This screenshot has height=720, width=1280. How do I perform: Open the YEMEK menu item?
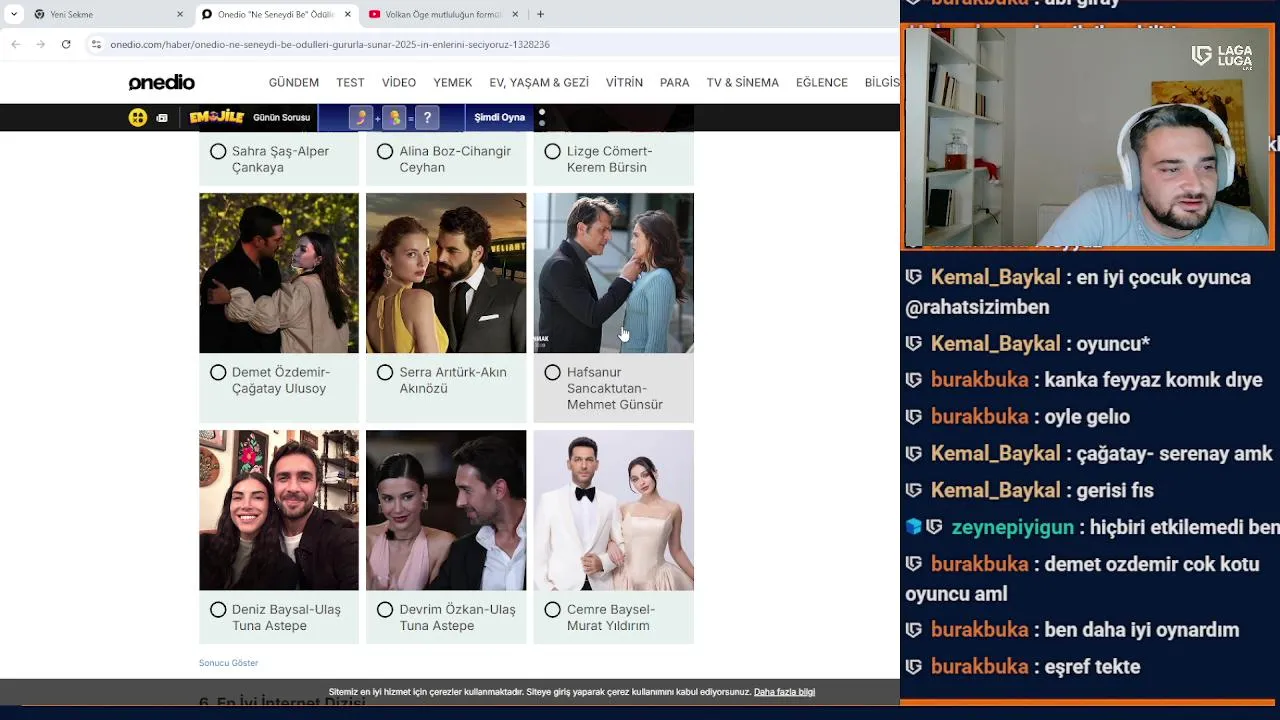coord(452,83)
